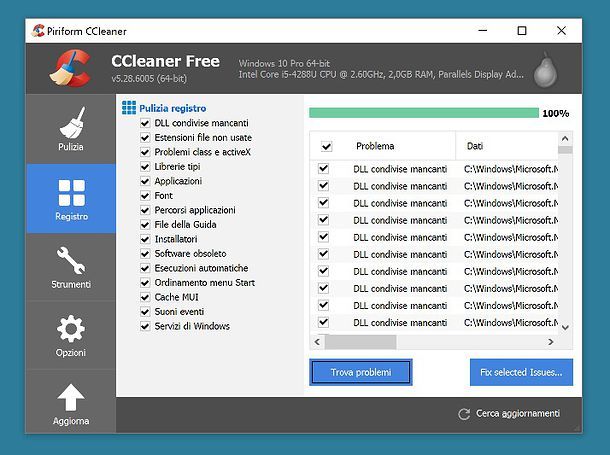Uncheck the last fully visible result checkbox
610x455 pixels.
click(323, 322)
